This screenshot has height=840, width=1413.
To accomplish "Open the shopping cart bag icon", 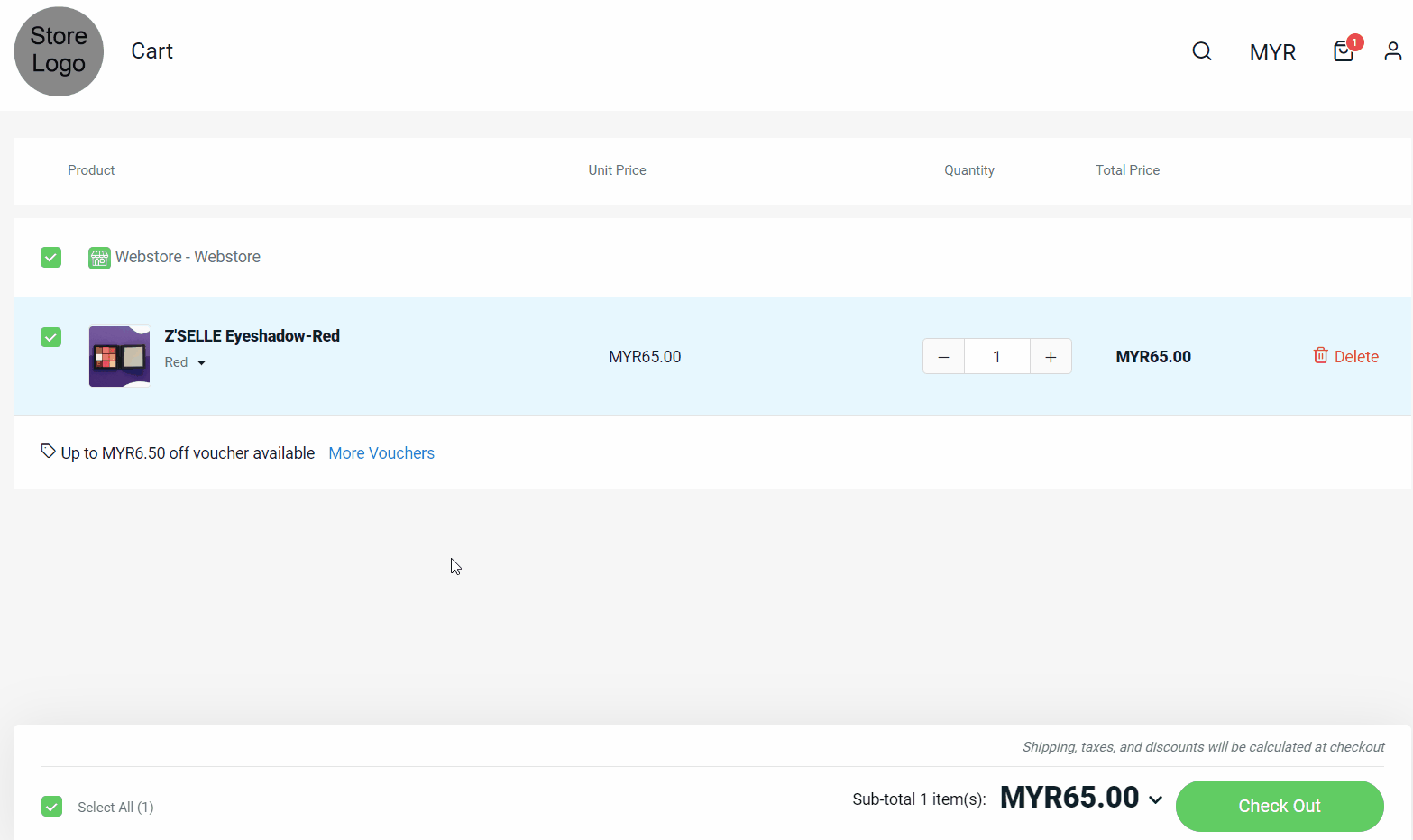I will (1344, 51).
